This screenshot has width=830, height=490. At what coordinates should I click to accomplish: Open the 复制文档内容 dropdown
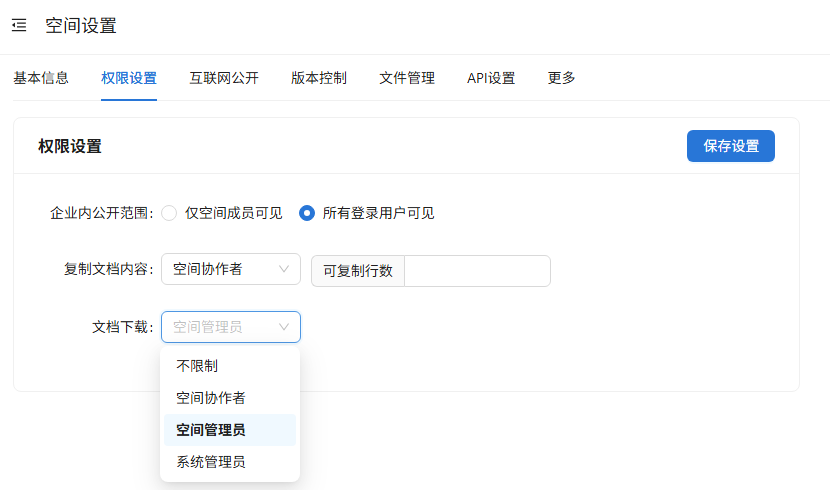pos(231,269)
